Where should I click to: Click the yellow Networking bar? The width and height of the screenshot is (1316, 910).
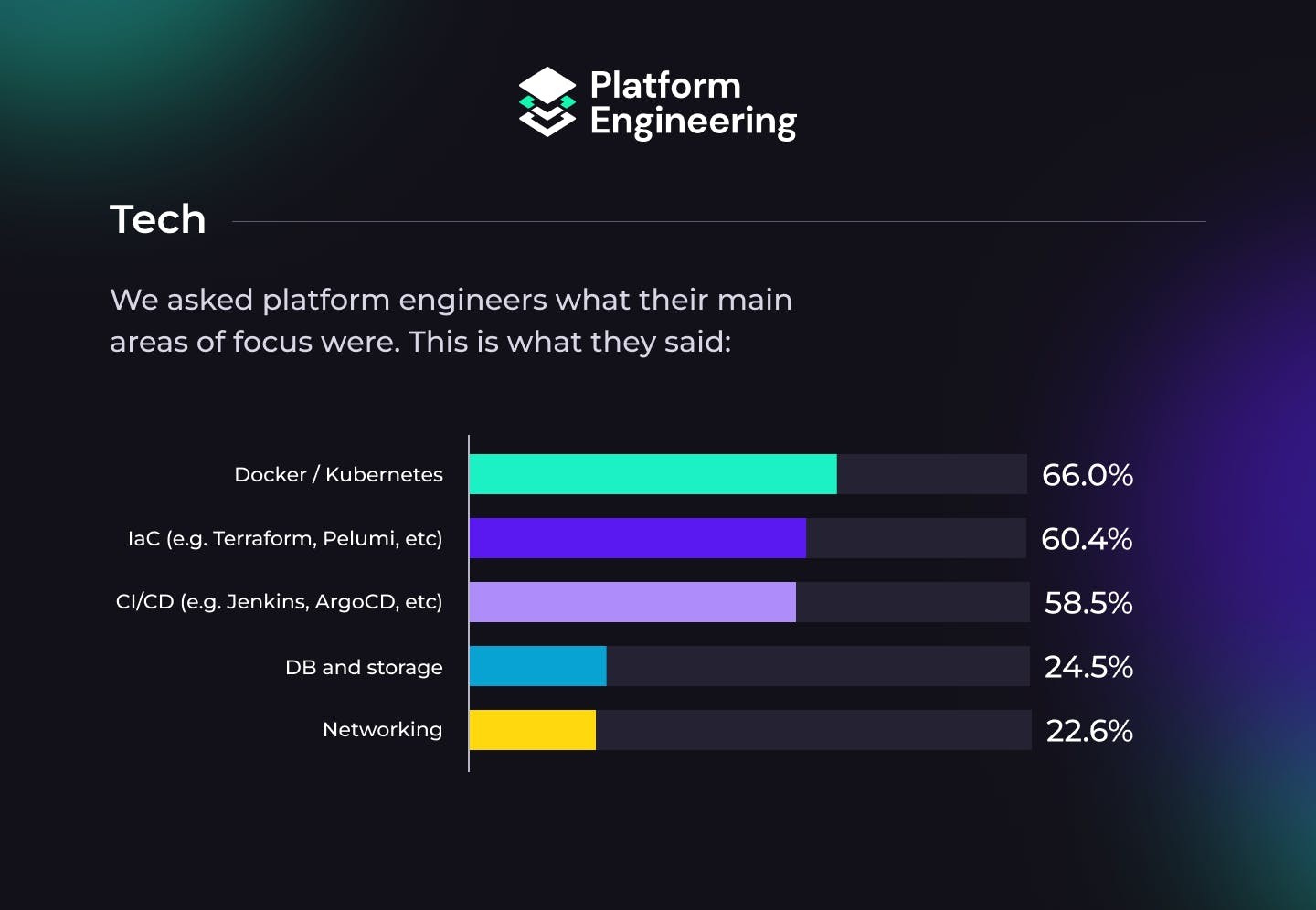[532, 730]
